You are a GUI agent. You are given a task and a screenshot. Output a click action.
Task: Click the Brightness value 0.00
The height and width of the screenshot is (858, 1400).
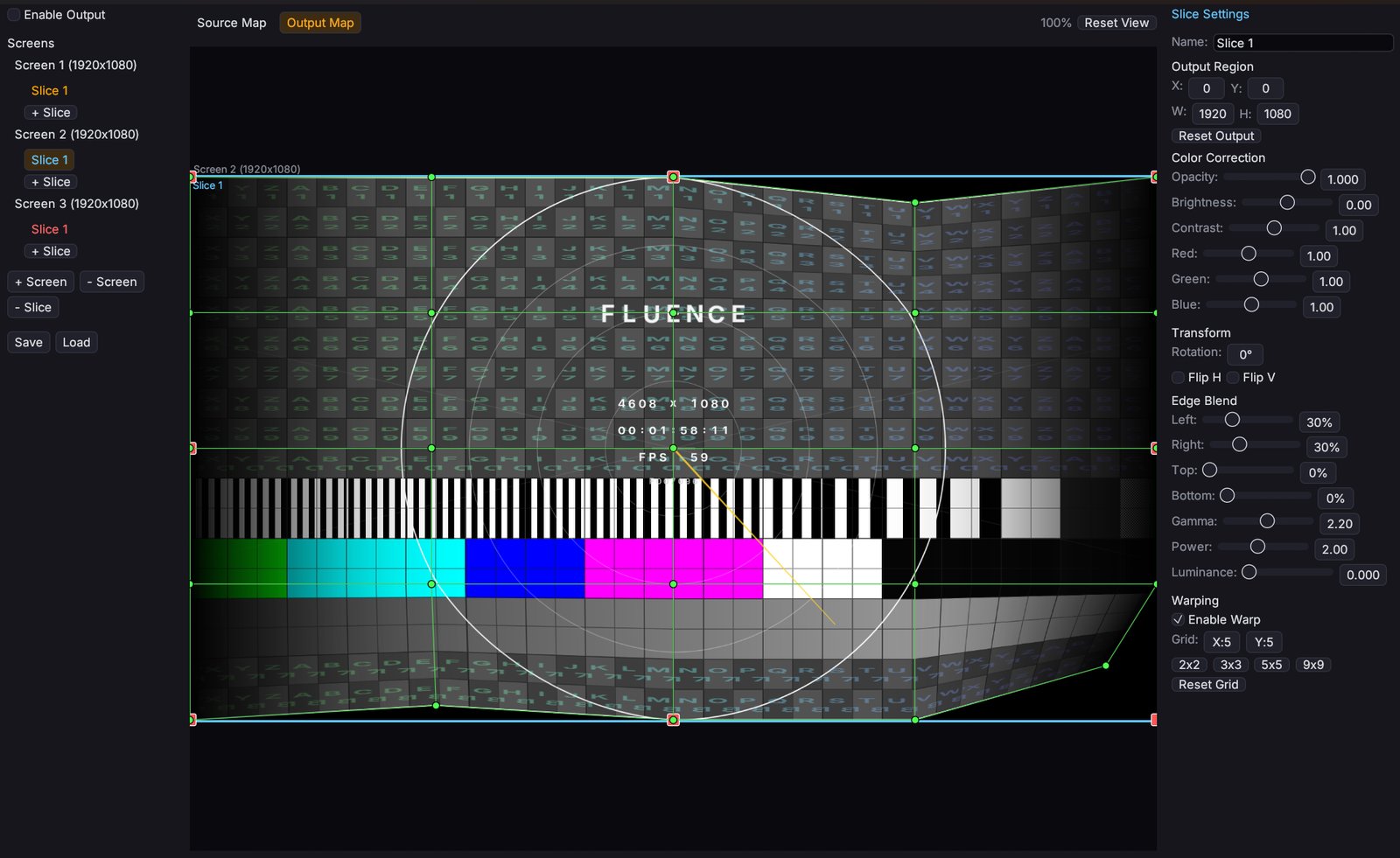click(1358, 205)
